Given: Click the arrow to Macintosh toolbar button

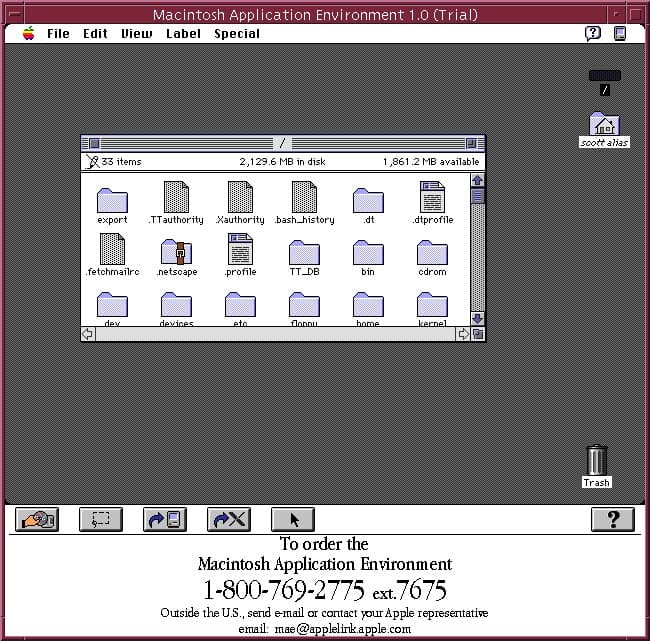Looking at the screenshot, I should coord(165,519).
